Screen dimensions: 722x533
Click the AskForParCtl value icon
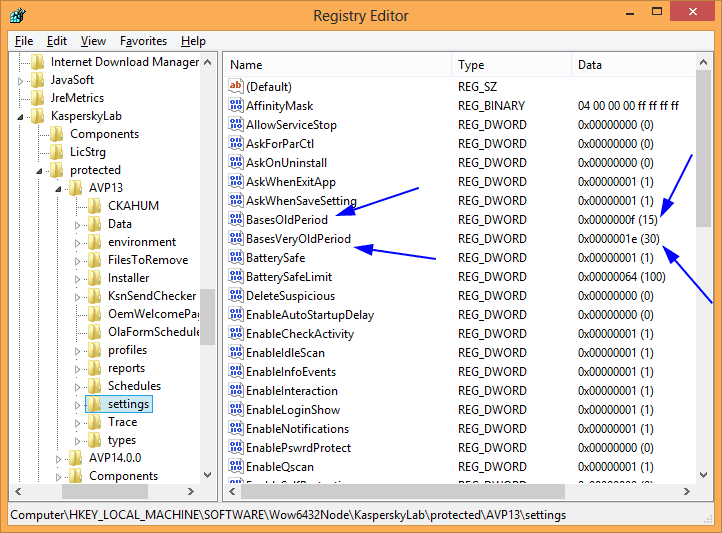click(x=236, y=143)
